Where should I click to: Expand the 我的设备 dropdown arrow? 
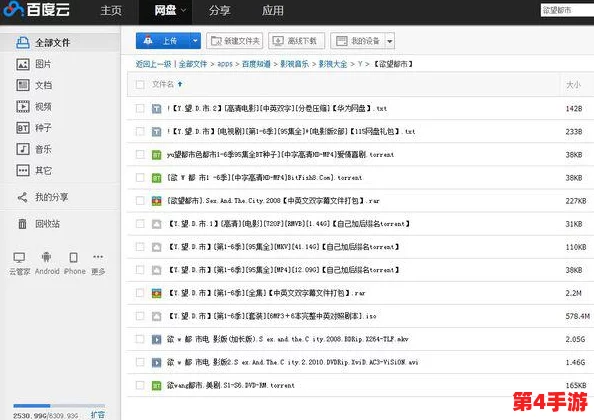(x=390, y=41)
